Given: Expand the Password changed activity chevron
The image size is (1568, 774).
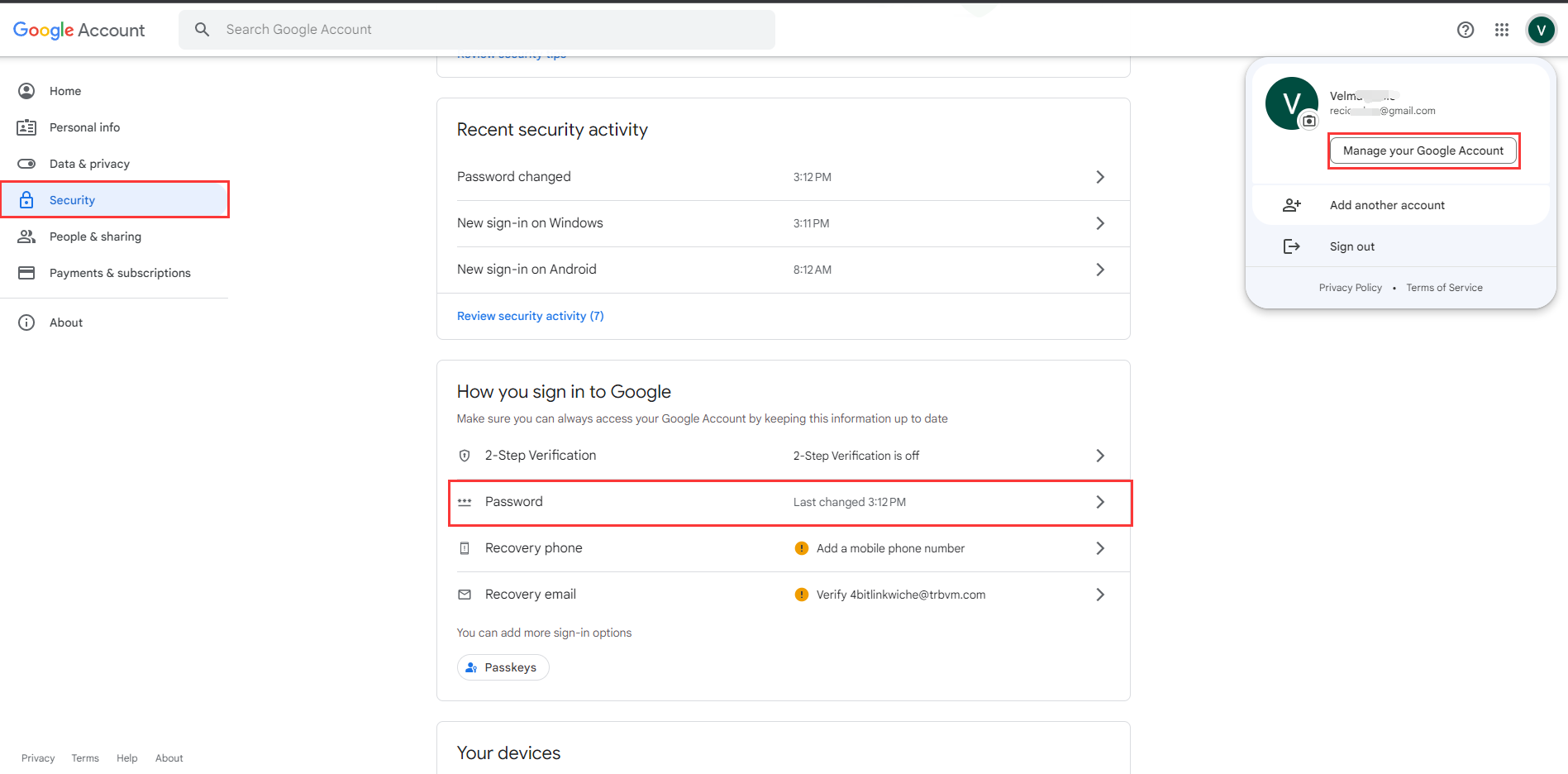Looking at the screenshot, I should coord(1100,177).
